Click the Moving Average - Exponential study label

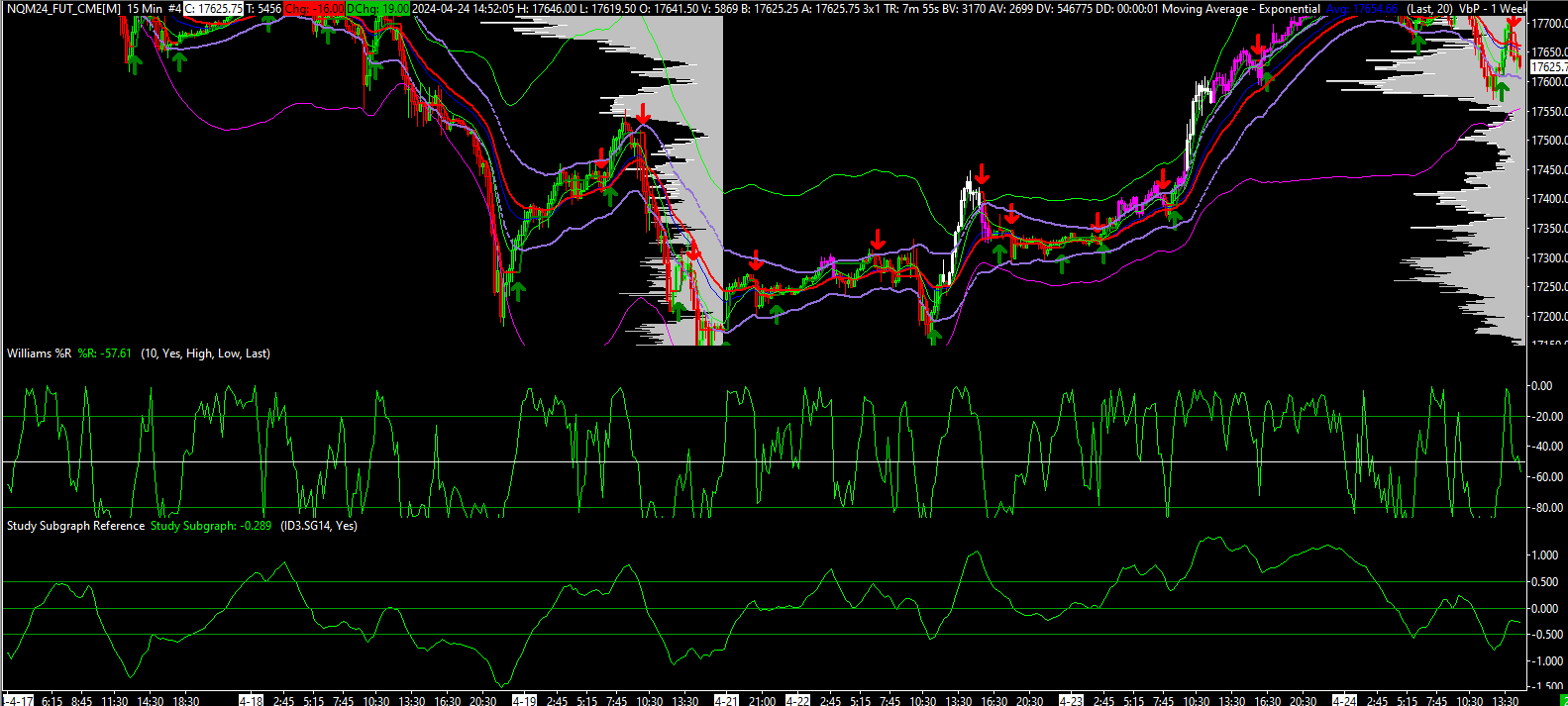1241,8
